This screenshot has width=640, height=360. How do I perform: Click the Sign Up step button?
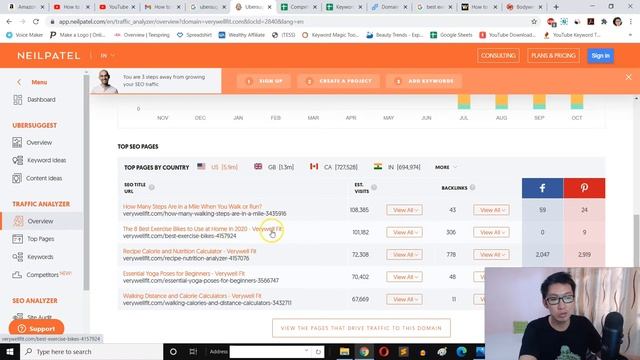[x=264, y=81]
